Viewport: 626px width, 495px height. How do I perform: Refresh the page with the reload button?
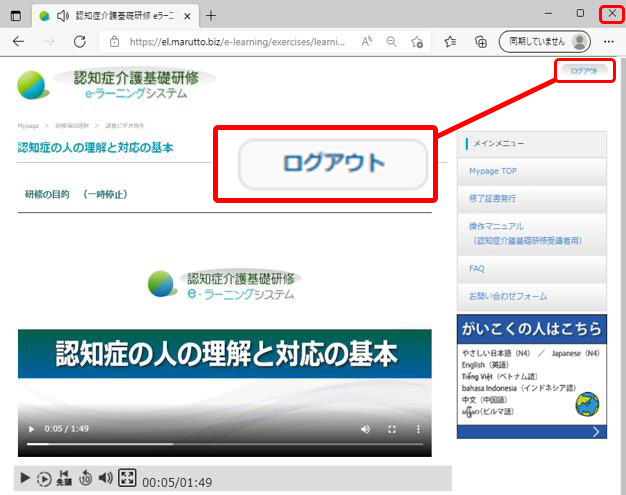[x=80, y=41]
